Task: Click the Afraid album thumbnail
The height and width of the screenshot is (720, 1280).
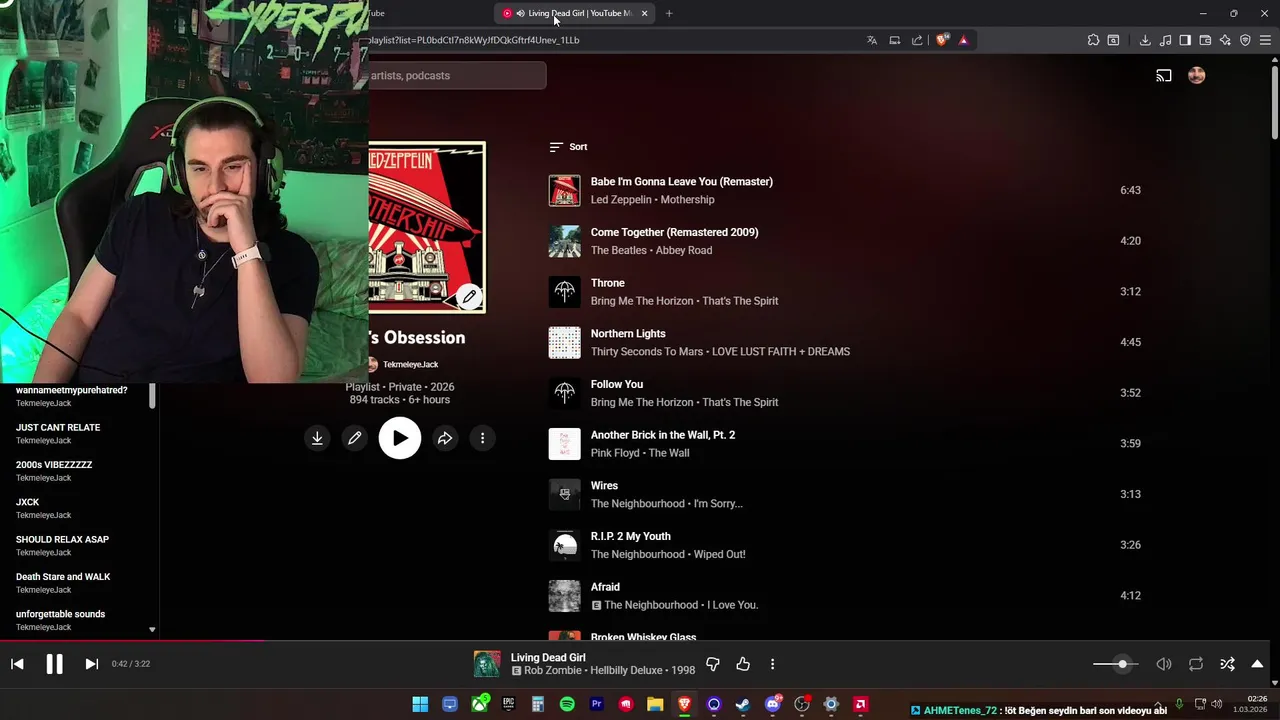Action: 564,596
